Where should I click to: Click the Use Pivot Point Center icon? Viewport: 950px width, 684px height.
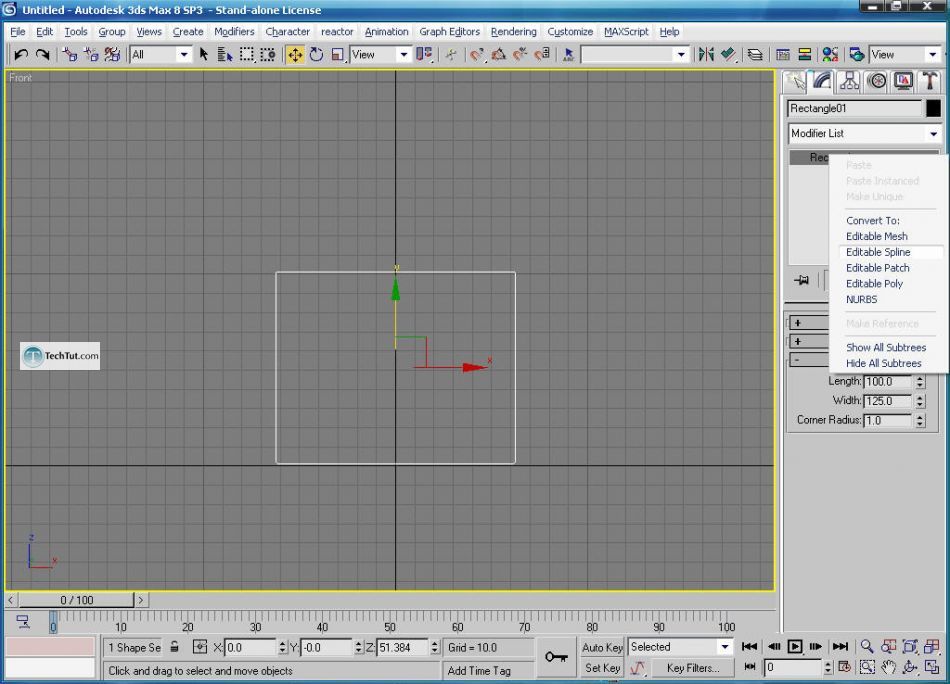[424, 55]
